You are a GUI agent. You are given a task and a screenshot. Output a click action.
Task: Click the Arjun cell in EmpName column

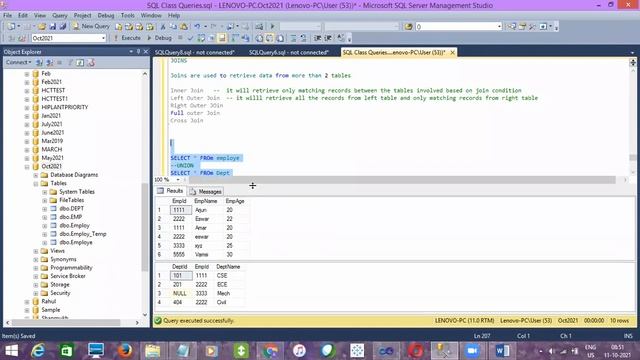coord(207,210)
